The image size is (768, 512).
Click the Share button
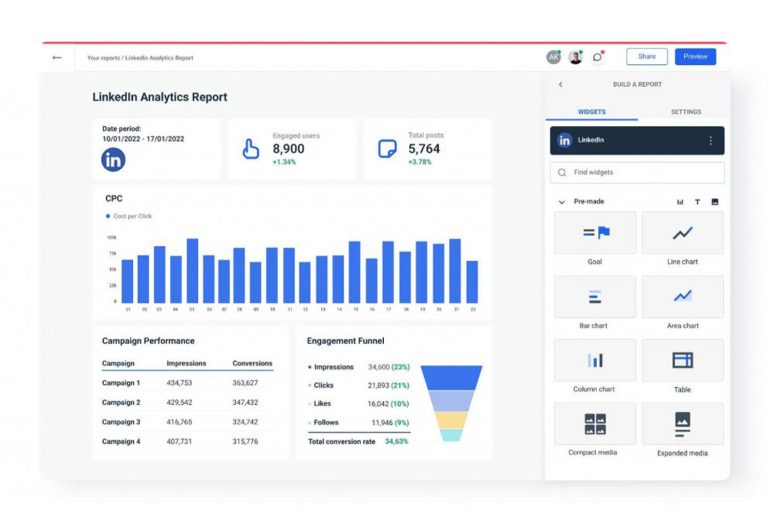[x=646, y=57]
